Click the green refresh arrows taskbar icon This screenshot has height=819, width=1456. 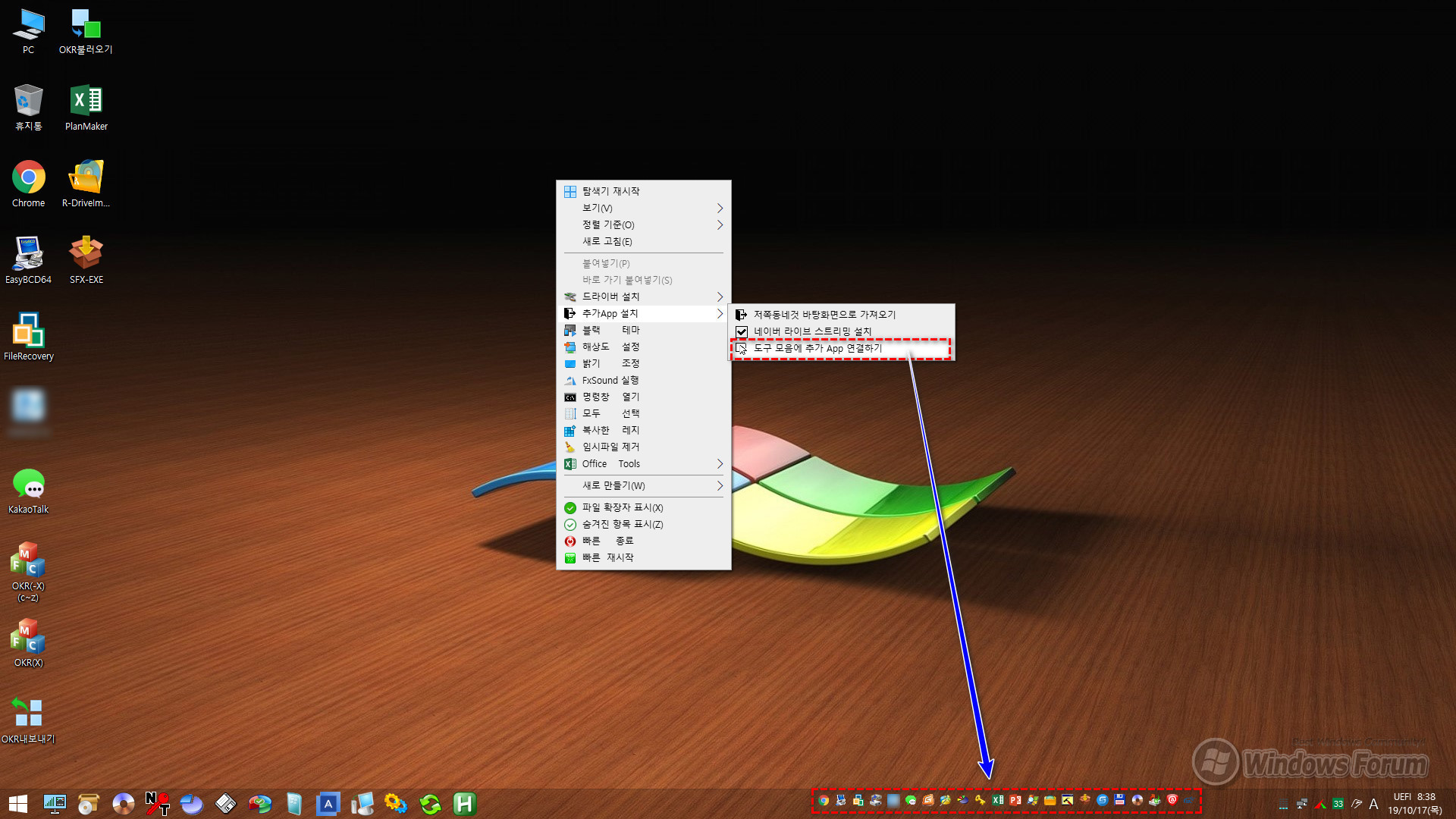tap(430, 804)
